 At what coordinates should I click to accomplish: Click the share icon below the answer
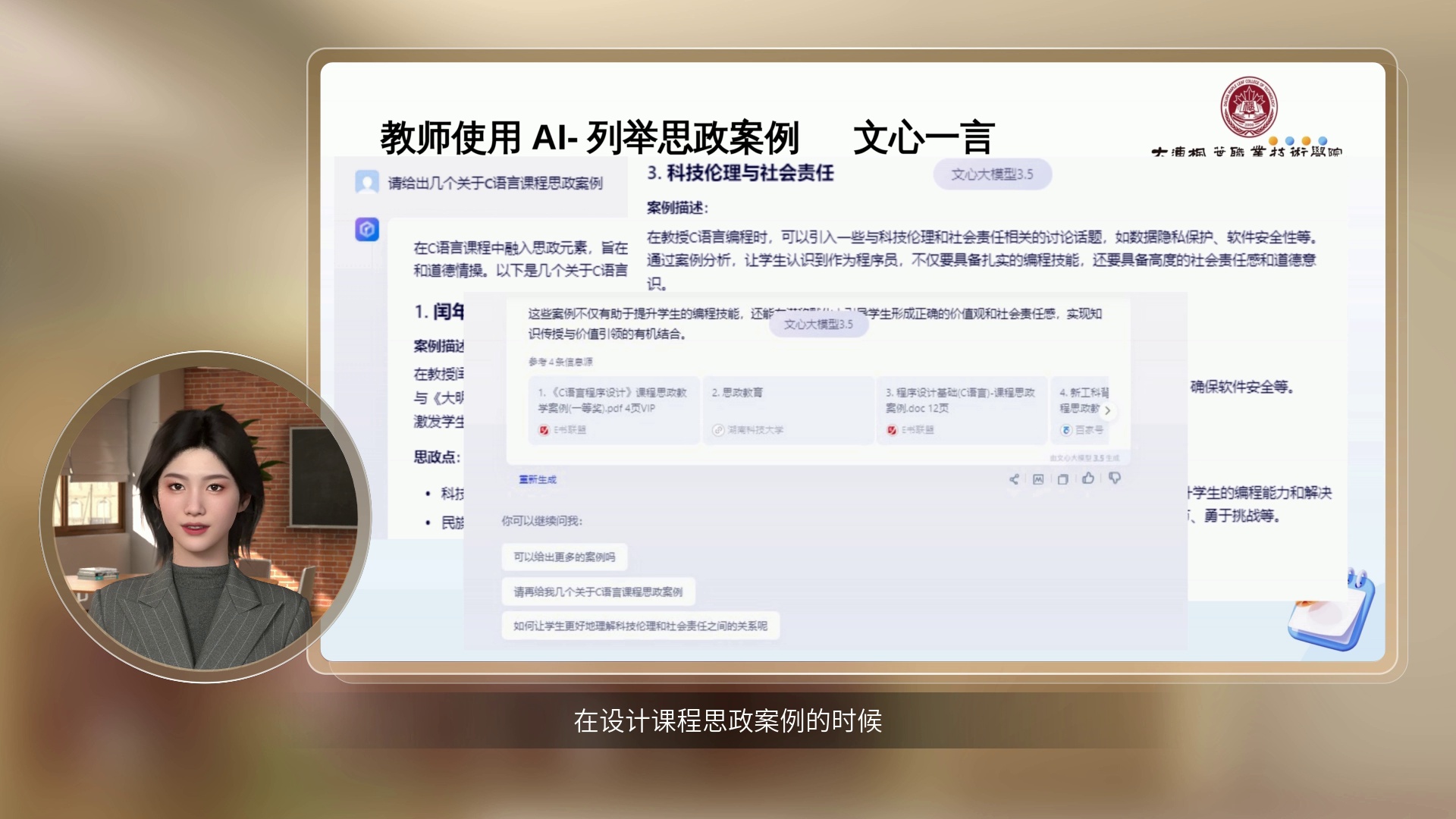pyautogui.click(x=1014, y=479)
